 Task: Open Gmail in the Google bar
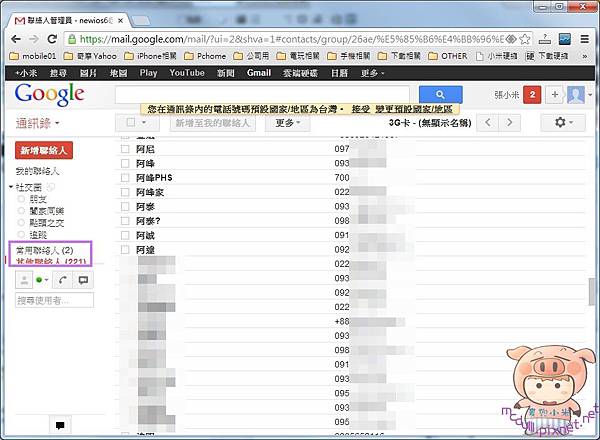[x=259, y=73]
